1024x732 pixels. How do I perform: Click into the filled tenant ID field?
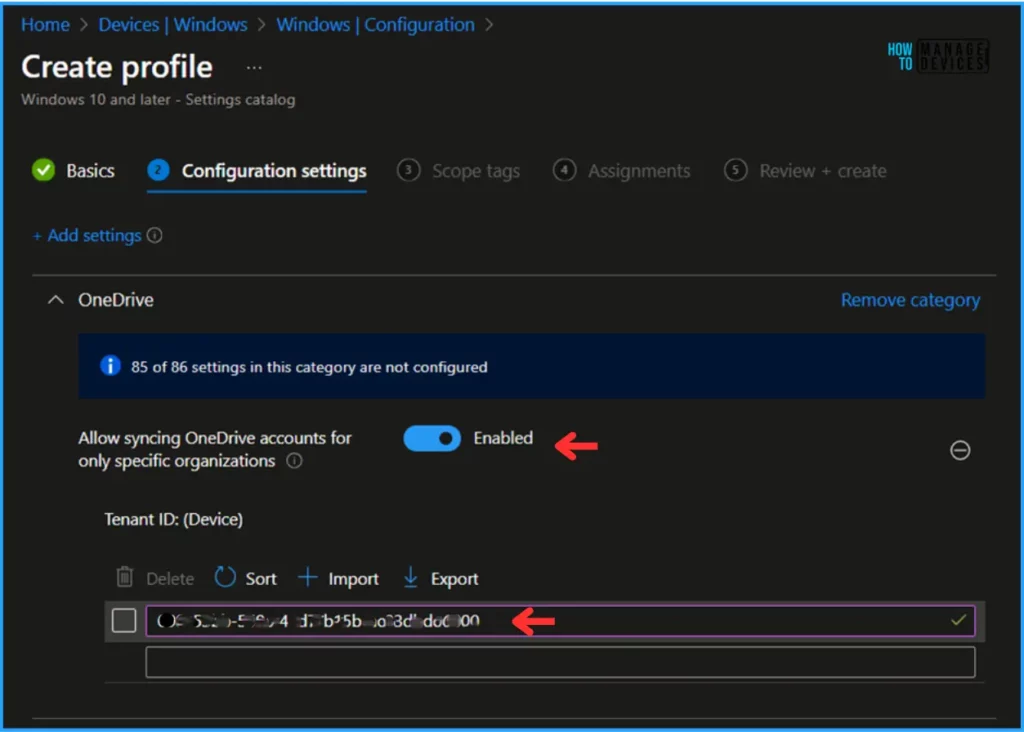560,620
